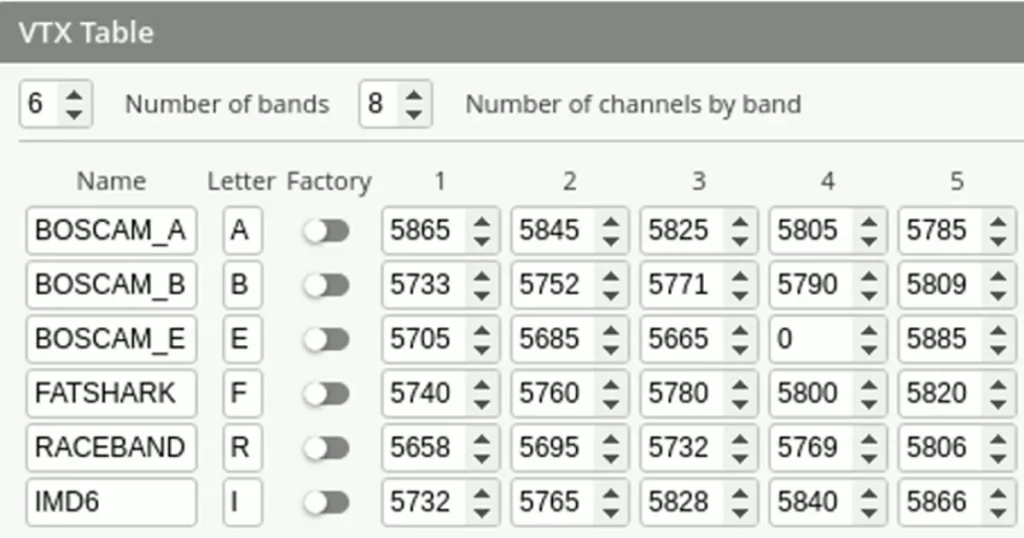Focus BOSCAM_E channel 4 frequency field
Image resolution: width=1024 pixels, height=538 pixels.
(x=814, y=339)
